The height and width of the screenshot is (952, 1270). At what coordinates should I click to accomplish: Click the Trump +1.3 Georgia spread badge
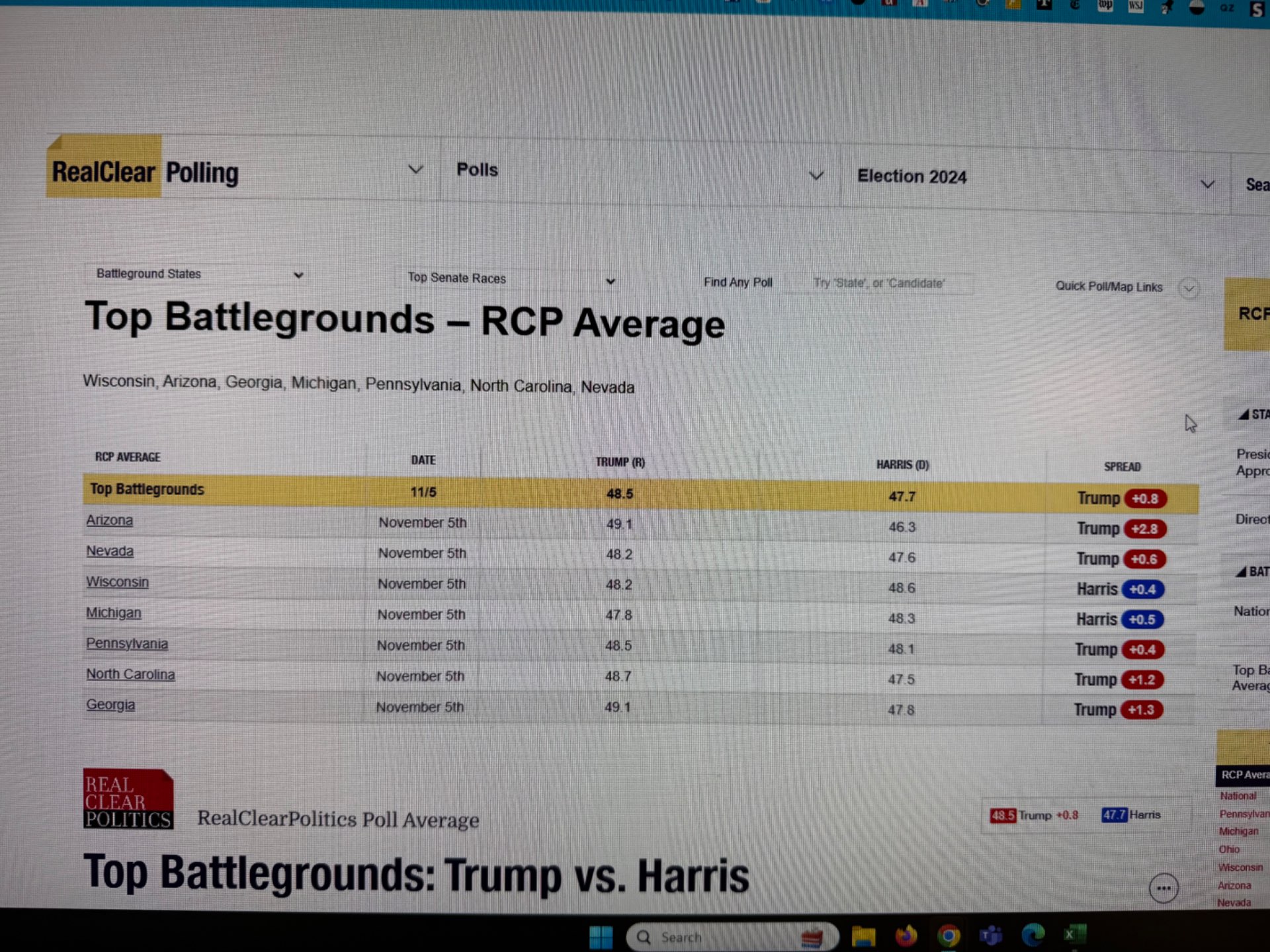click(1141, 710)
